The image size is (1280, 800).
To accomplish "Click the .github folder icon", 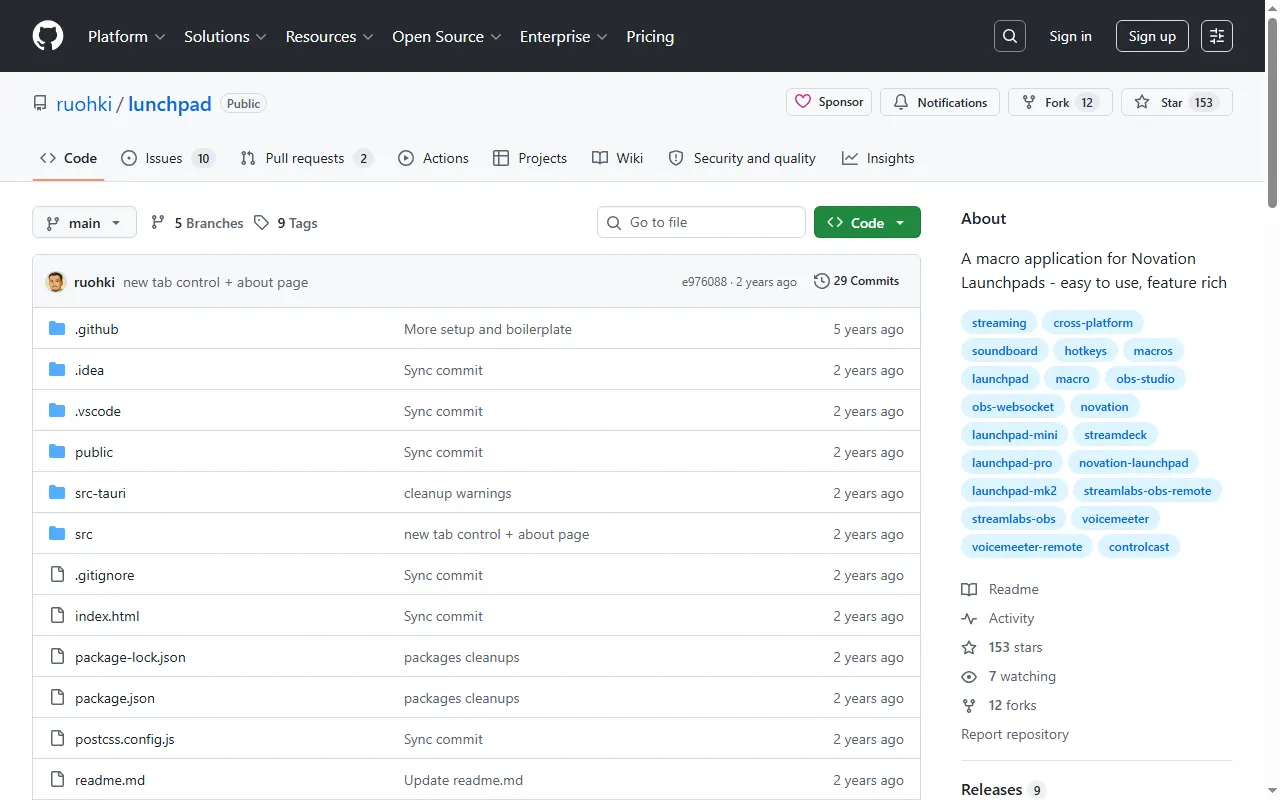I will click(57, 329).
